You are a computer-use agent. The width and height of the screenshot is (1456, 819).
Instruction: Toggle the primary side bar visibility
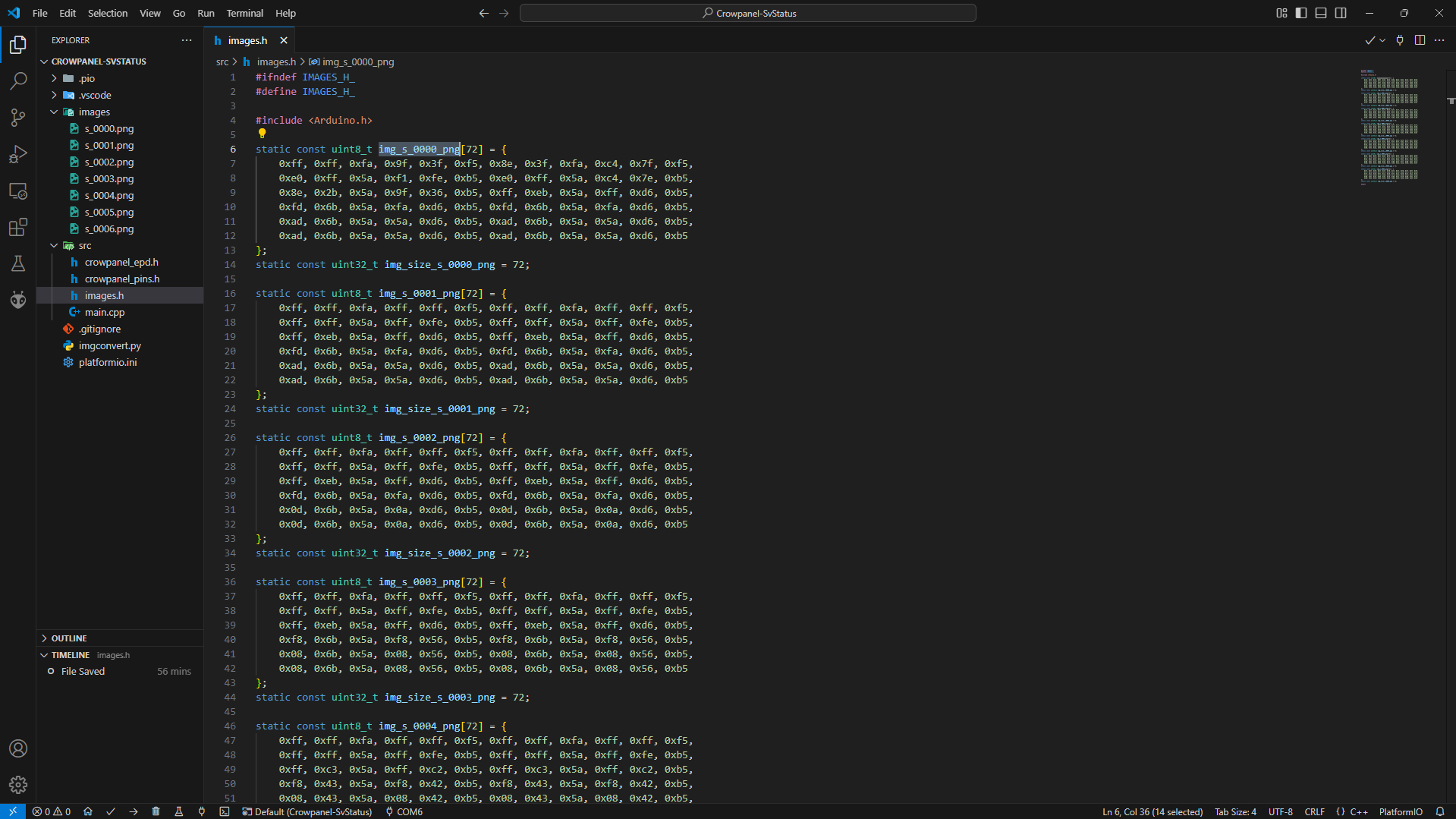(x=1301, y=13)
